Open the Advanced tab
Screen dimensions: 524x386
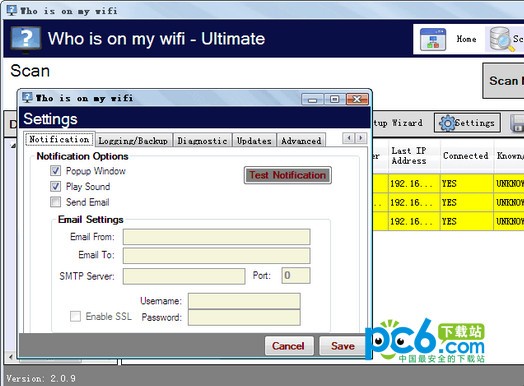301,141
